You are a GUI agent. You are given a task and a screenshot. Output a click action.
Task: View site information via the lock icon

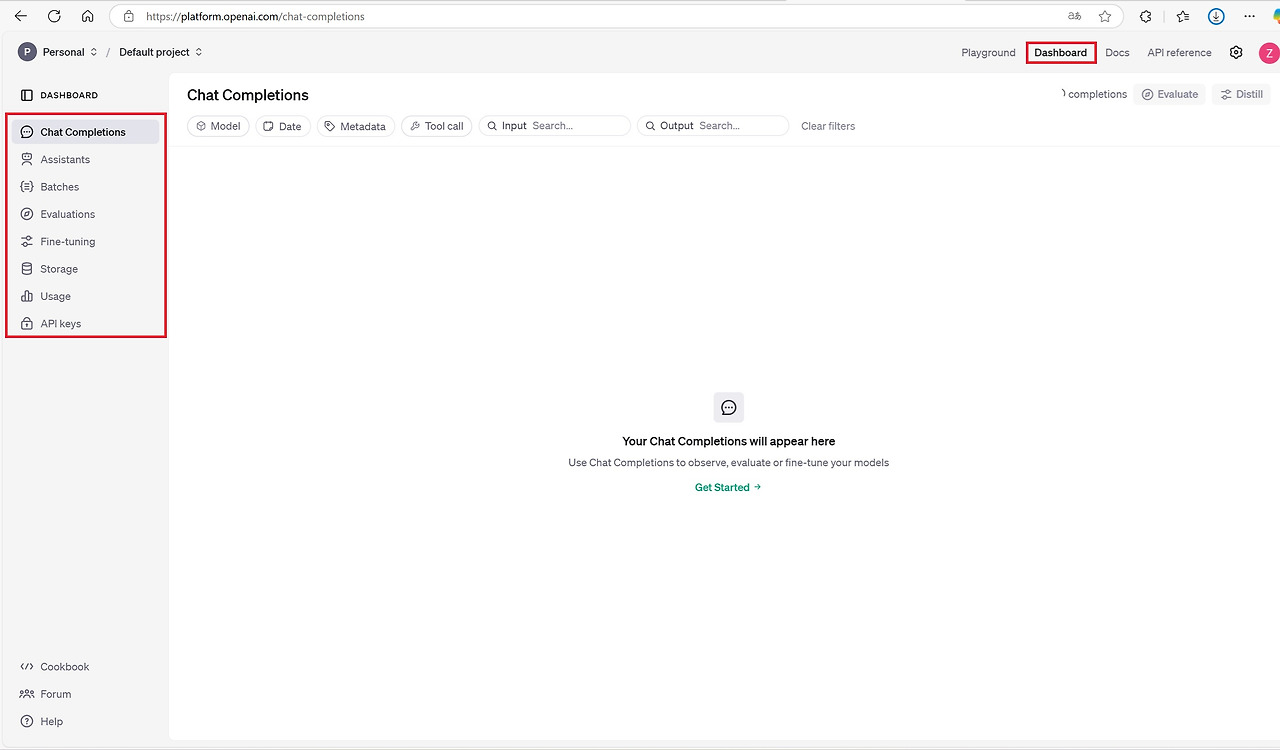tap(128, 16)
